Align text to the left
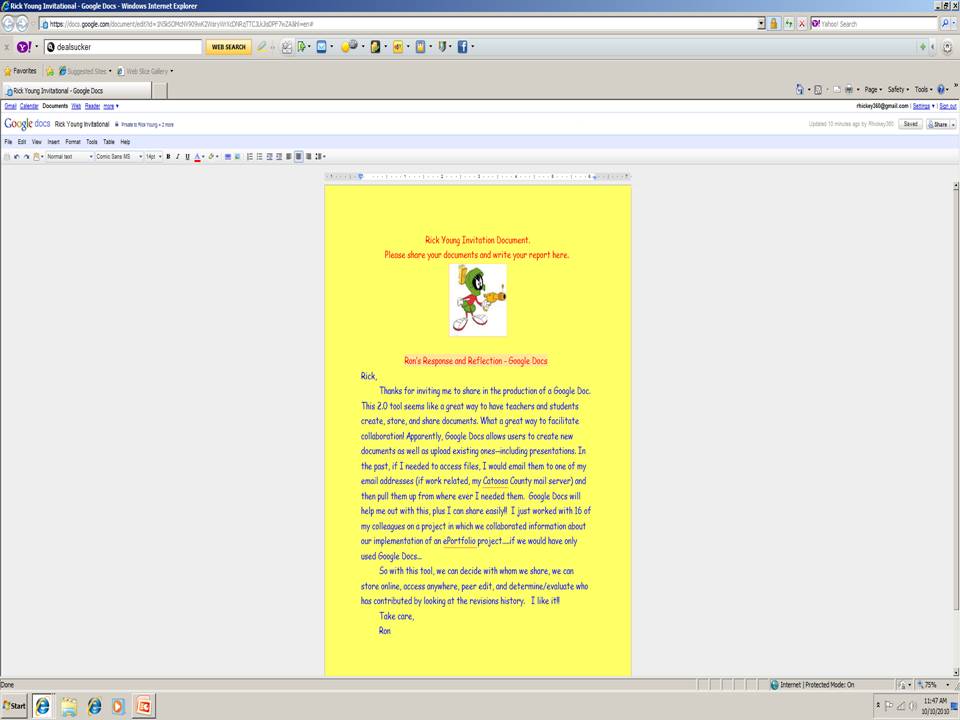960x720 pixels. (289, 157)
